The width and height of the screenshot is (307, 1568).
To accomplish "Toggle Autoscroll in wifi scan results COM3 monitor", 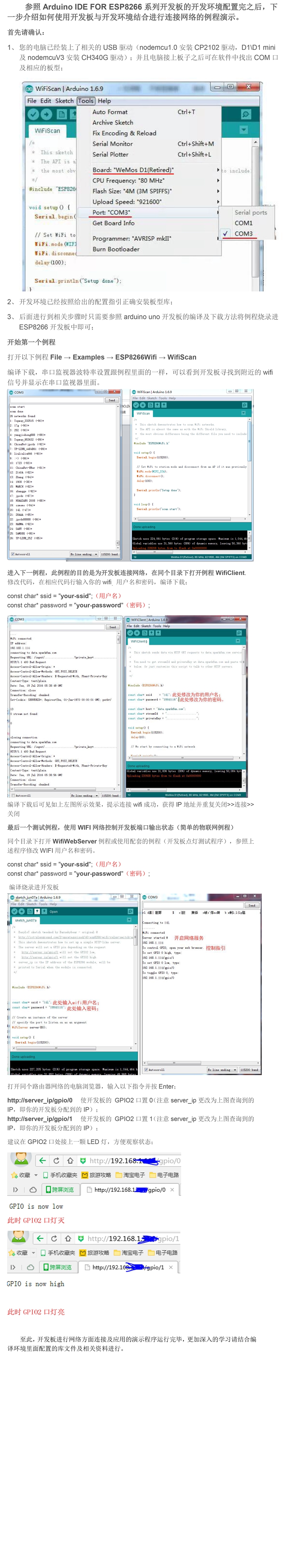I will 21,555.
